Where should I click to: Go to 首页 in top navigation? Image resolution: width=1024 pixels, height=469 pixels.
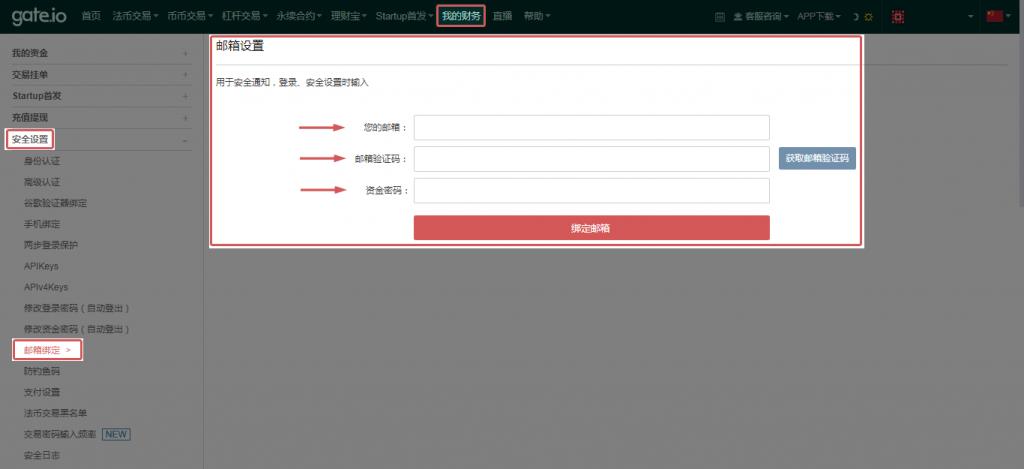tap(91, 16)
